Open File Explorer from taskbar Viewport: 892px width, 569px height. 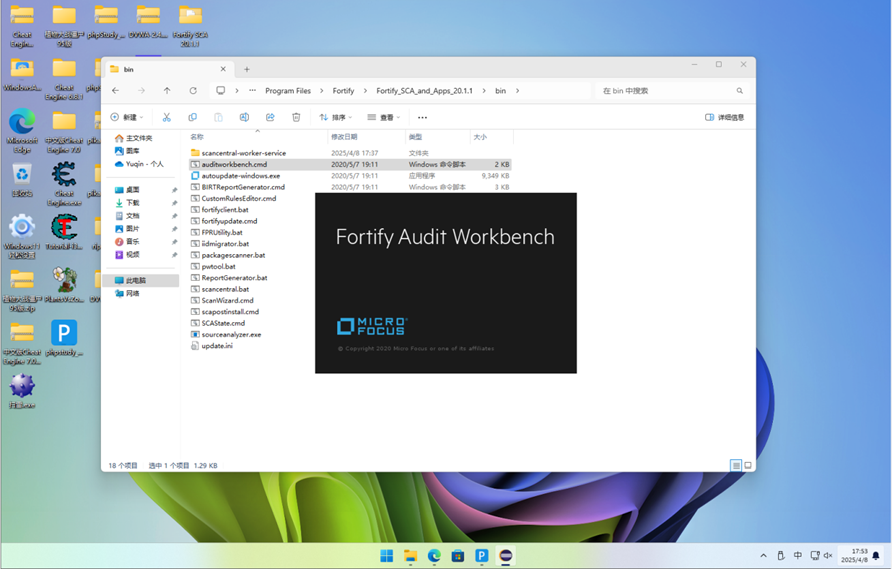410,556
